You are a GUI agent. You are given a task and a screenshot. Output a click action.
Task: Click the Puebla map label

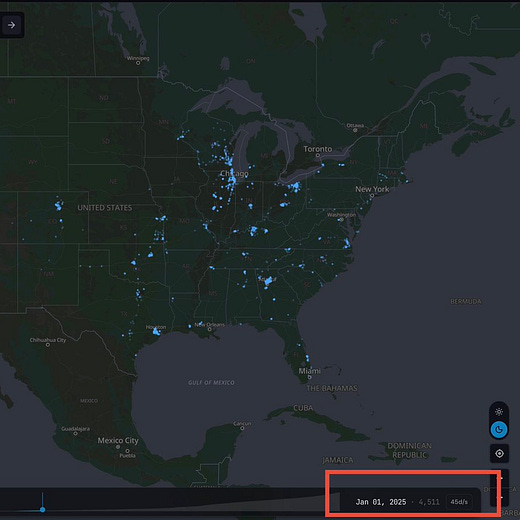(x=127, y=456)
